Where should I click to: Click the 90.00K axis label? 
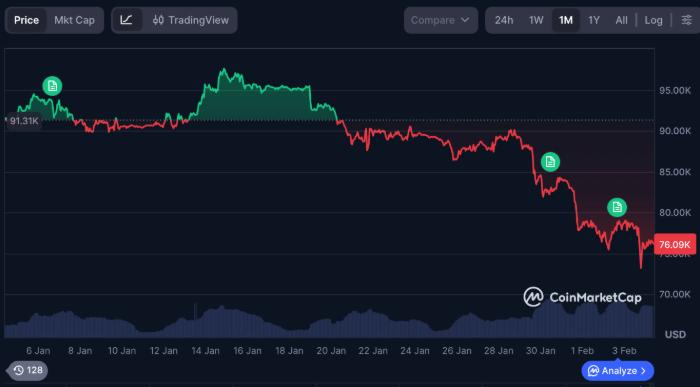(x=675, y=131)
